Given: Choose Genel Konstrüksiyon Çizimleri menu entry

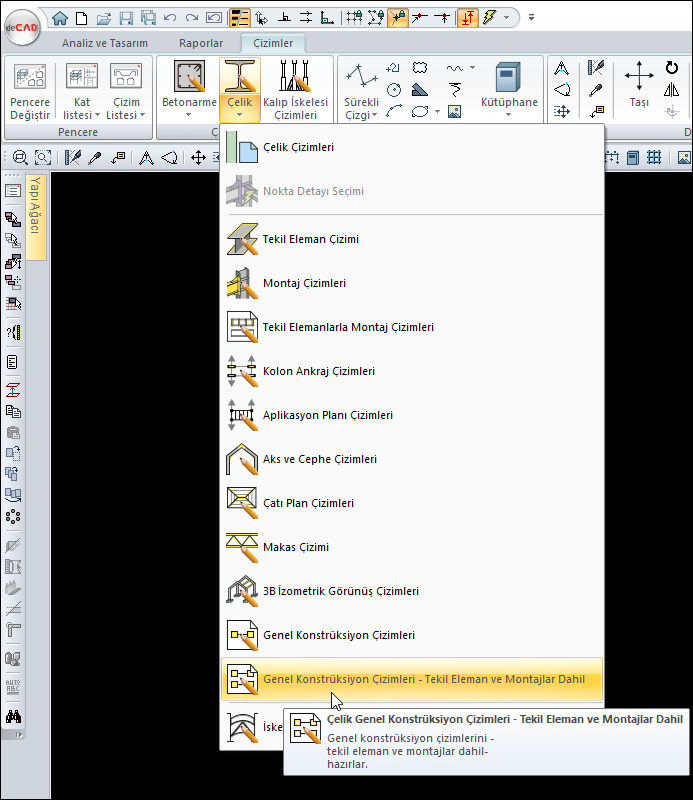Looking at the screenshot, I should click(x=412, y=635).
